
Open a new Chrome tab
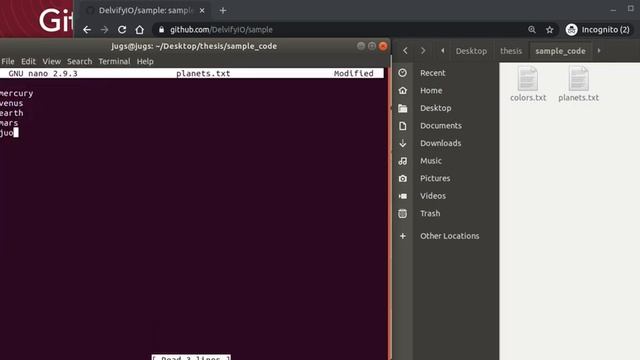[223, 11]
